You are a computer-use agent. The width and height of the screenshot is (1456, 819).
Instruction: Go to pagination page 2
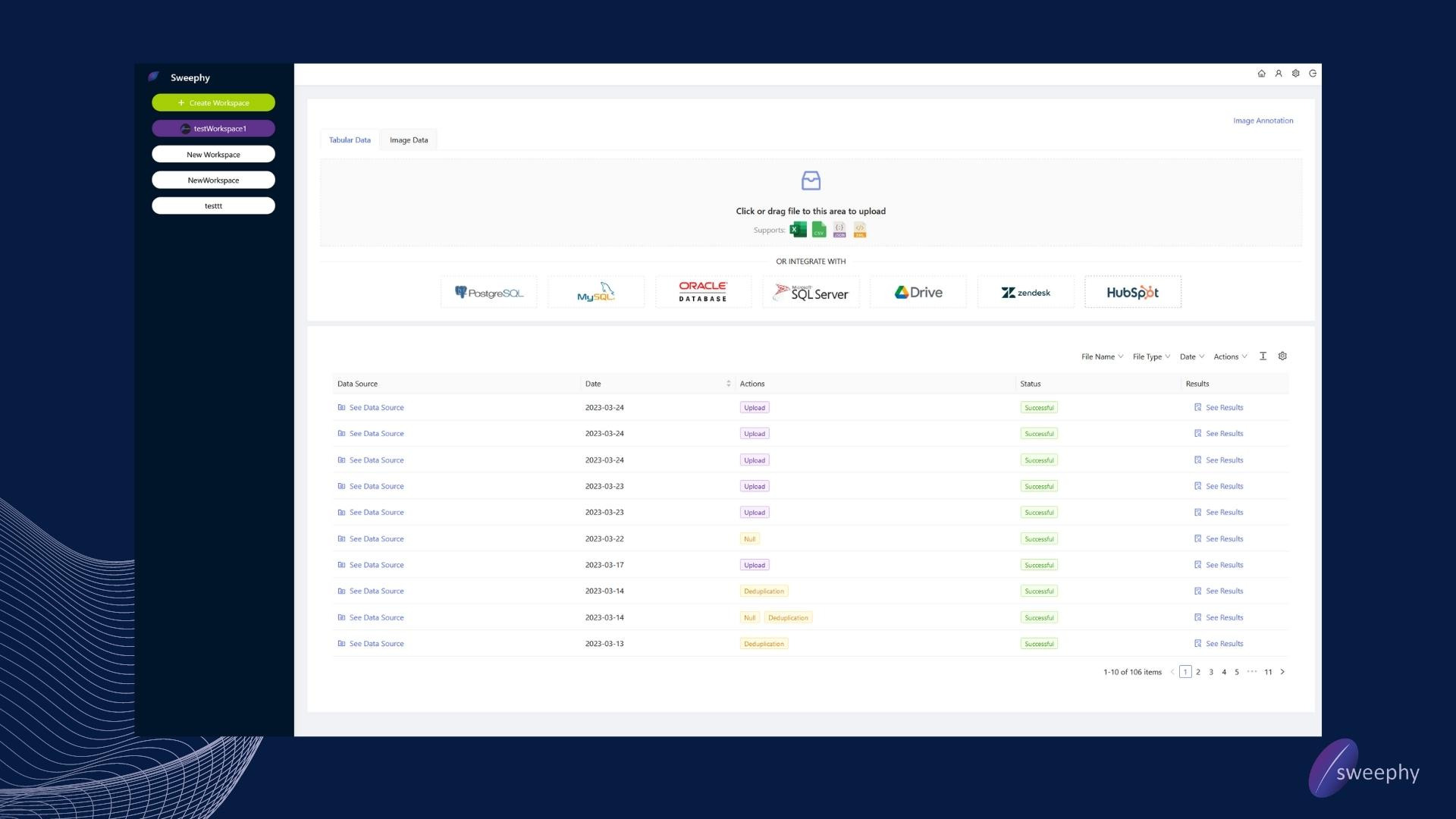[1198, 672]
